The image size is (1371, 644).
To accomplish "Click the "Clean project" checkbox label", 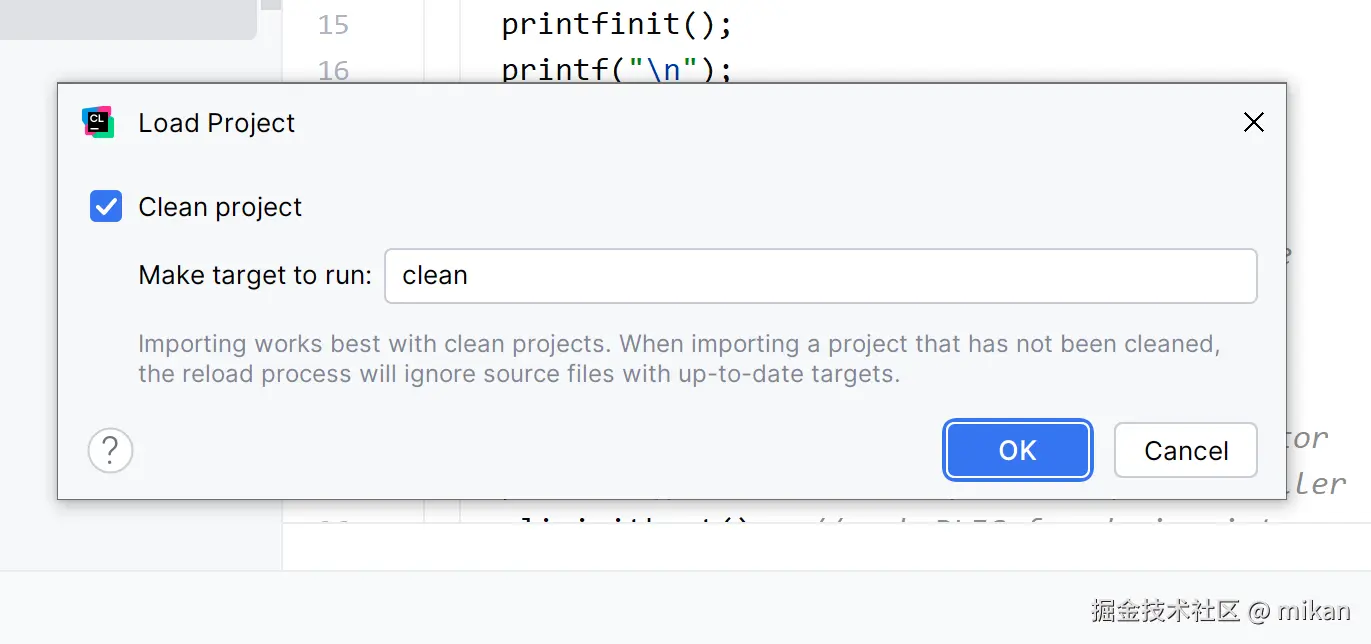I will pos(220,207).
